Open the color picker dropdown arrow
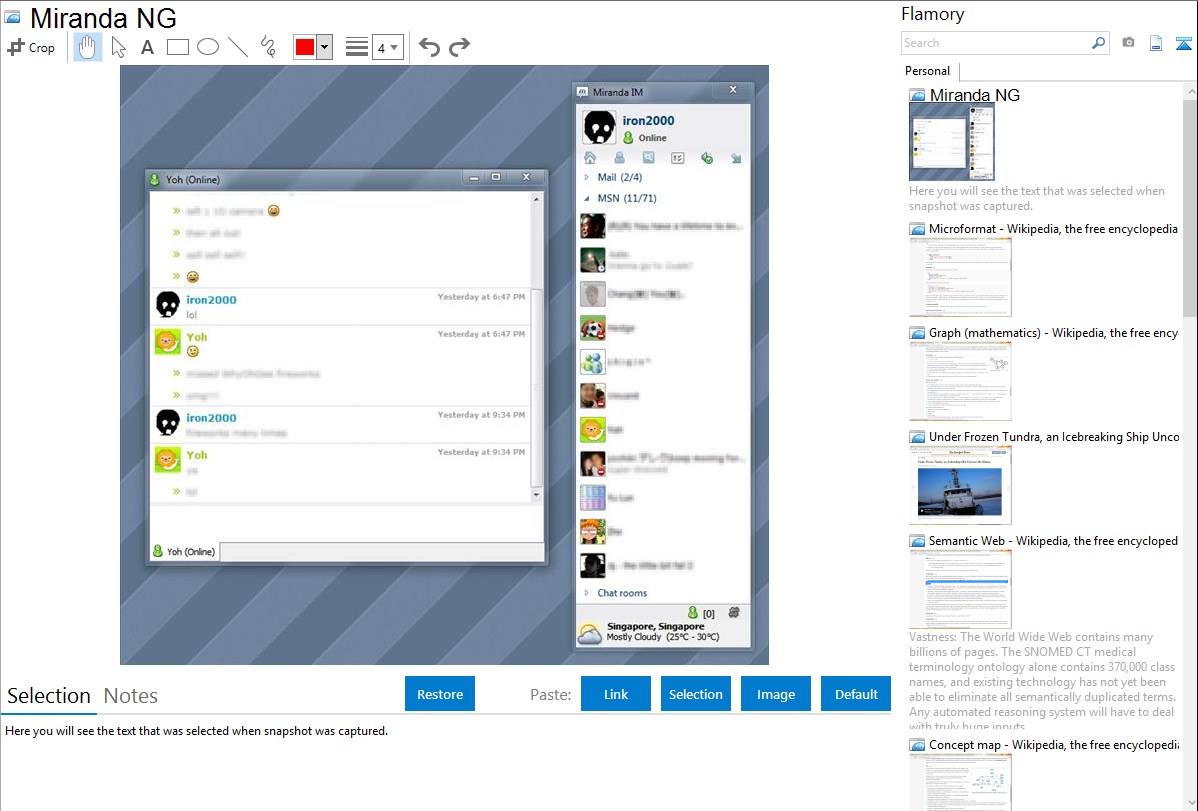Viewport: 1198px width, 811px height. 324,47
